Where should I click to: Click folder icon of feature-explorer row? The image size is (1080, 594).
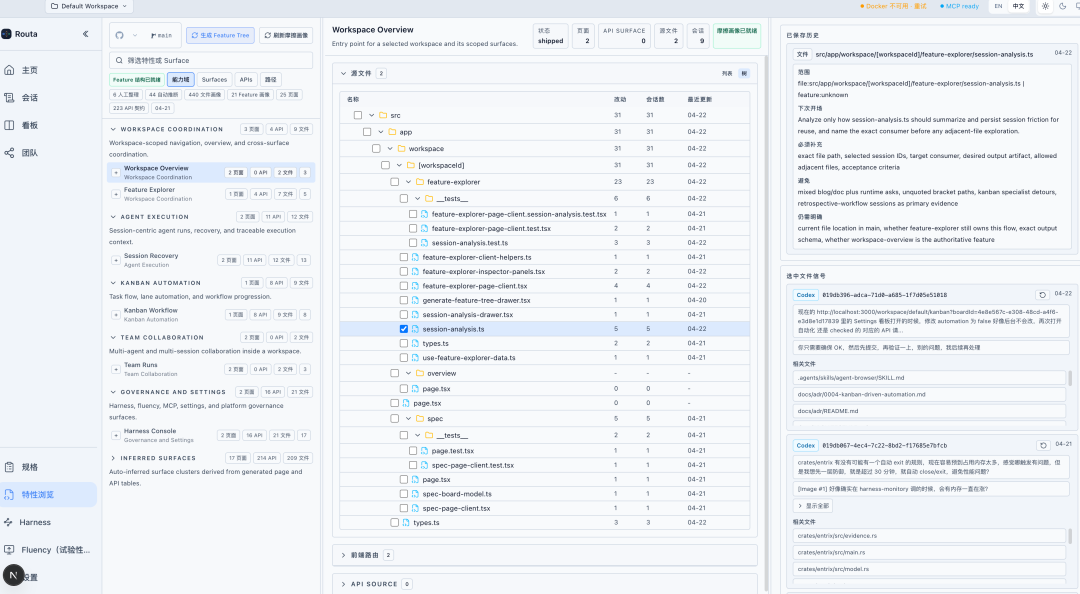419,182
